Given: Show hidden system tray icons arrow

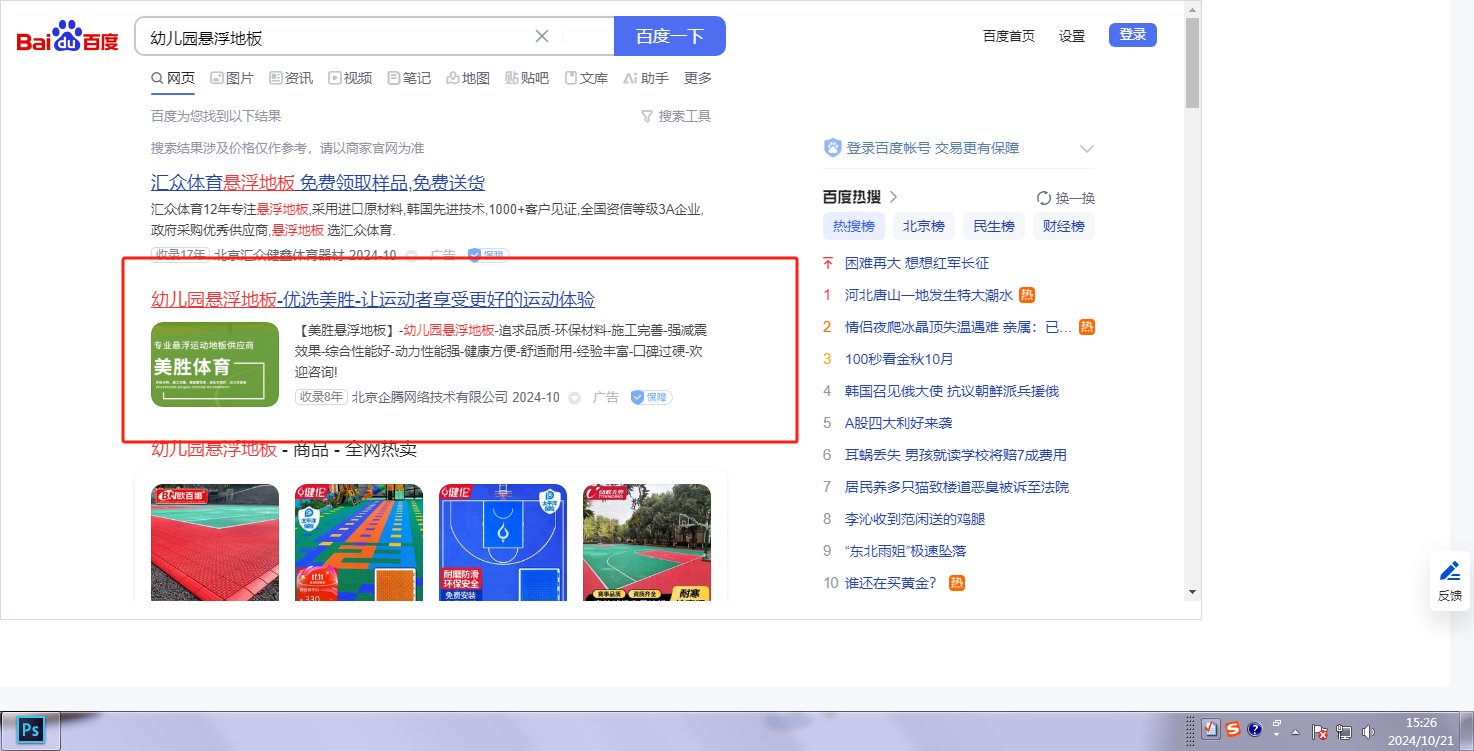Looking at the screenshot, I should (x=1296, y=731).
